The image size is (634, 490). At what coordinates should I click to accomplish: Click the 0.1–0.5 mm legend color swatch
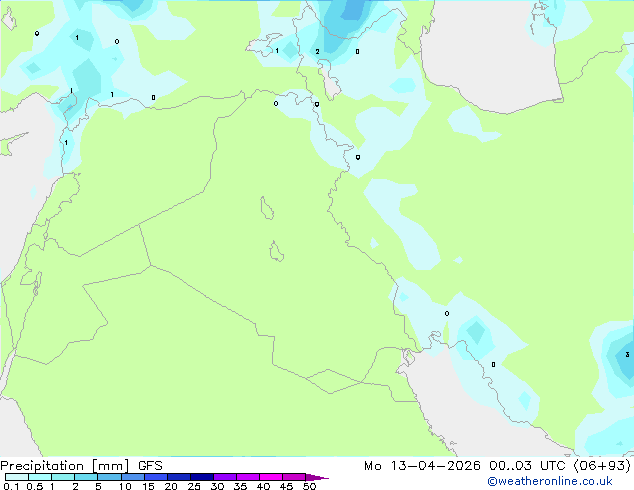(x=17, y=477)
